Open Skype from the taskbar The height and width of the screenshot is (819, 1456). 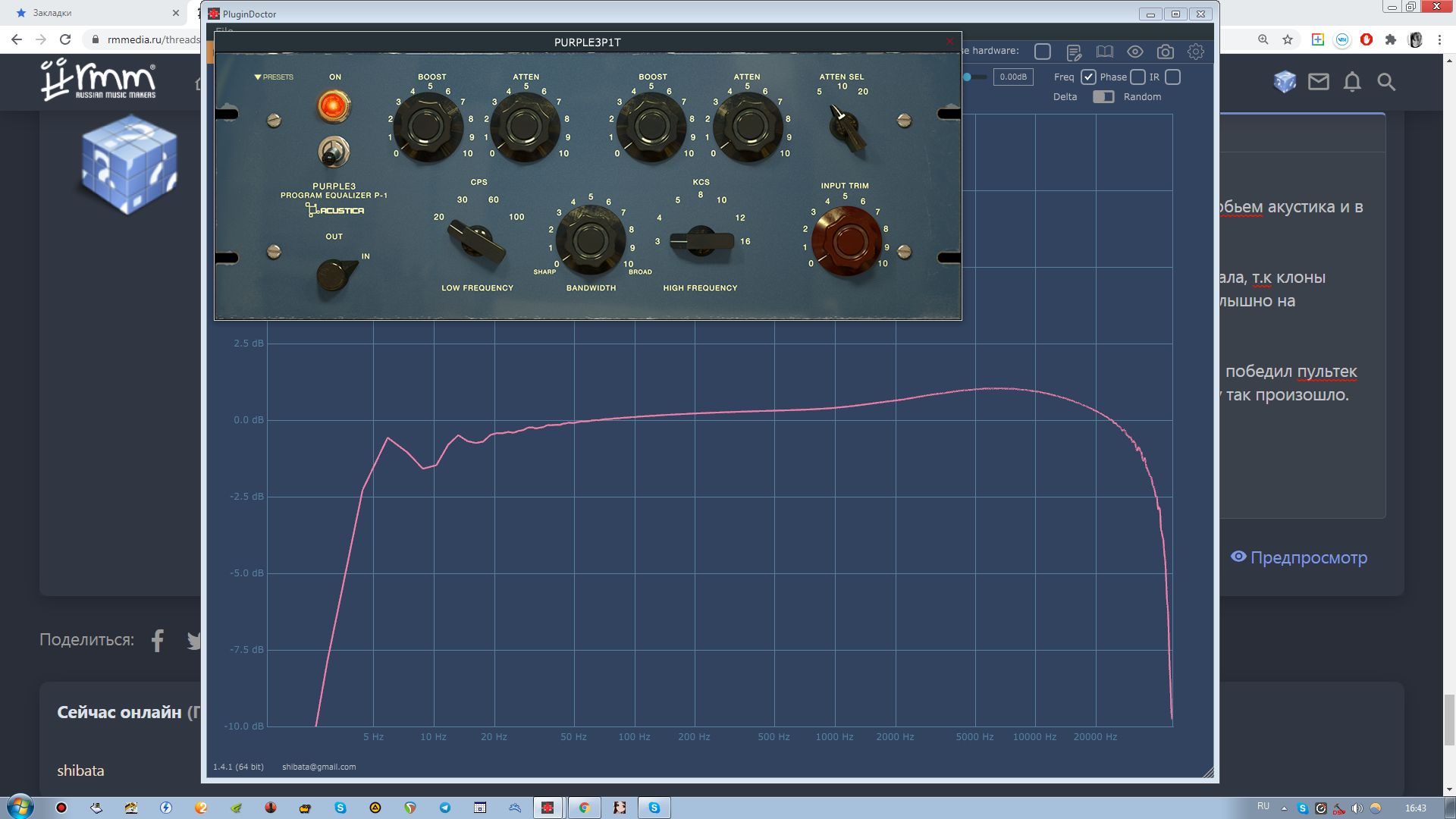coord(654,808)
